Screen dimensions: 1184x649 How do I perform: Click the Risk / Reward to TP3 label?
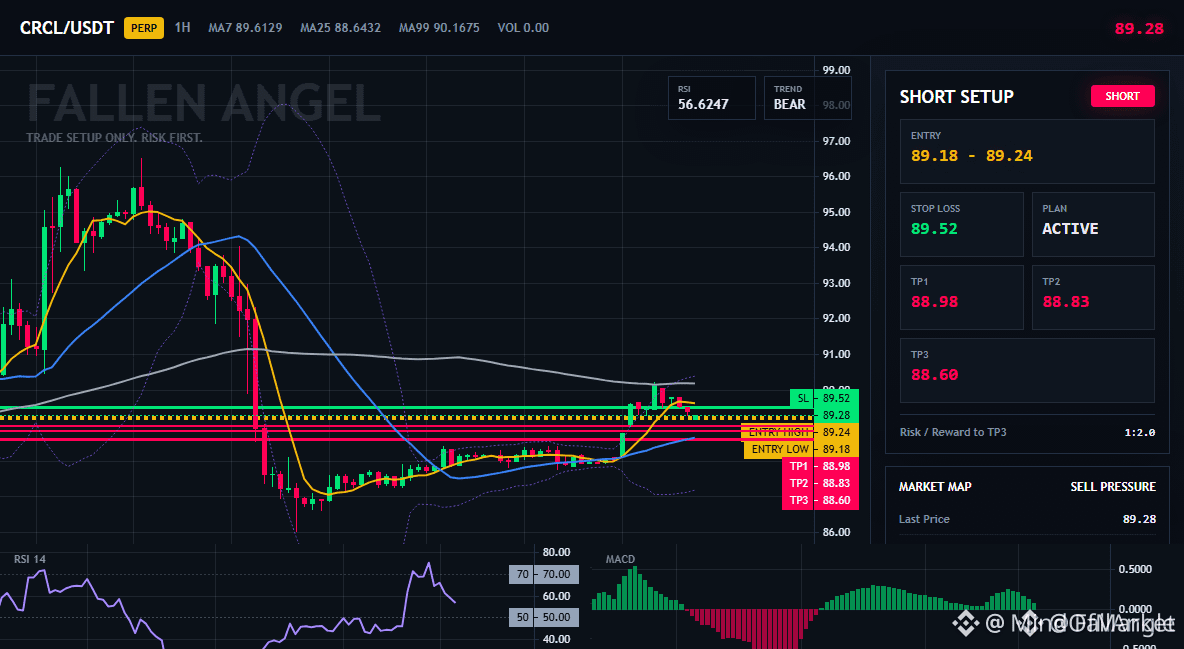click(x=953, y=432)
